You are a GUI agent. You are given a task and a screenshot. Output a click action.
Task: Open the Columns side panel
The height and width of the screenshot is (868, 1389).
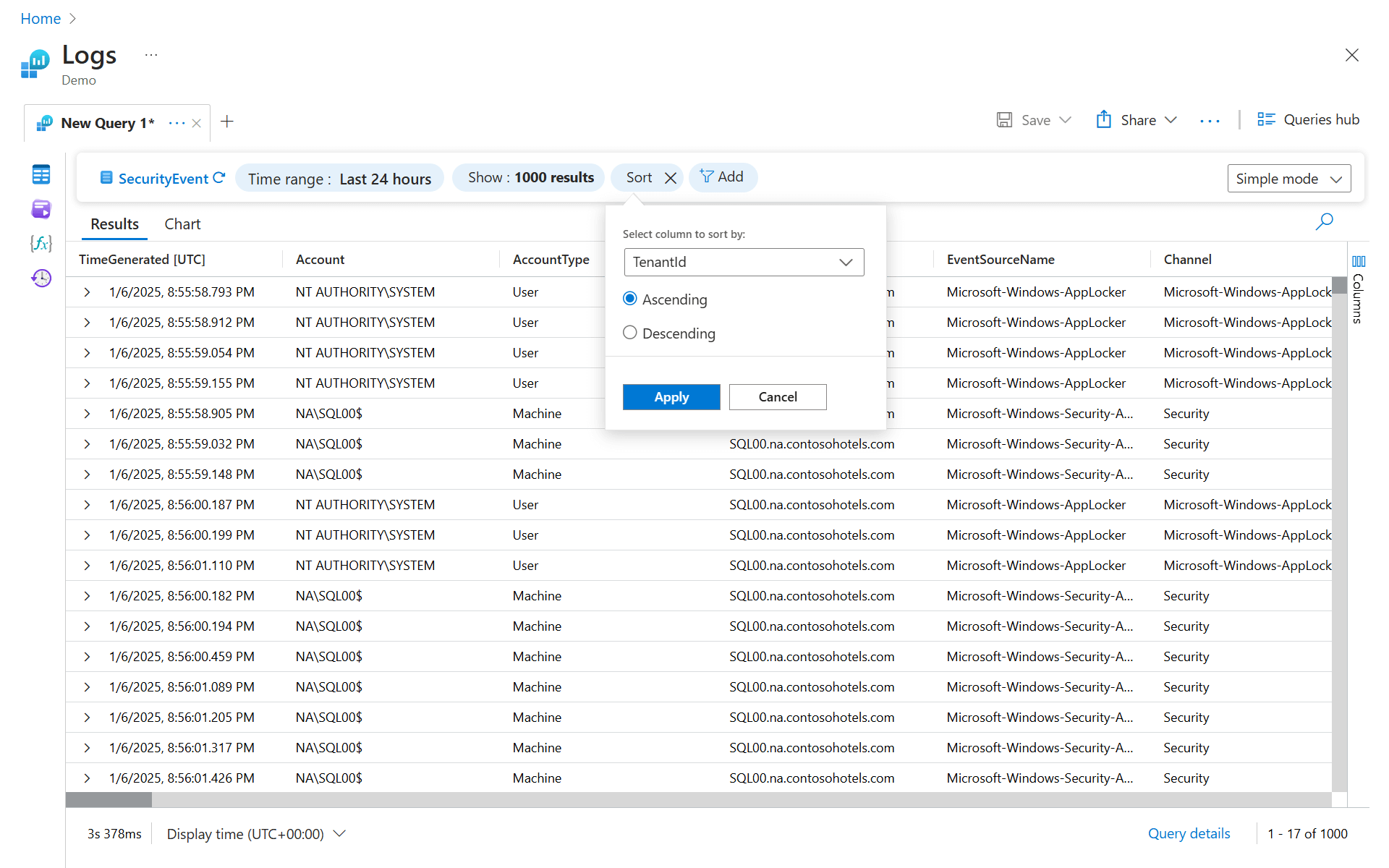coord(1358,289)
